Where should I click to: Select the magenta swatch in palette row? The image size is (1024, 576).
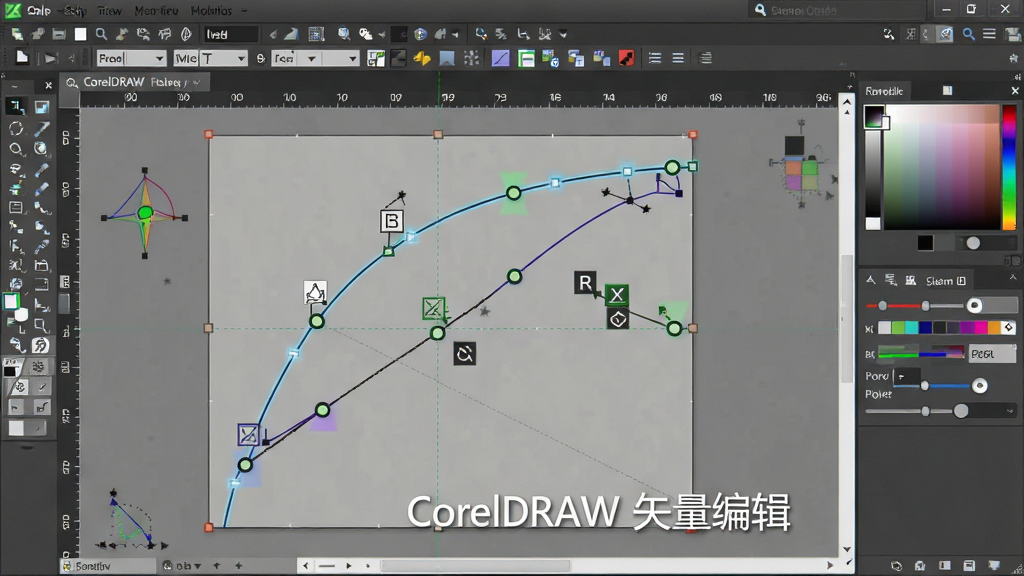980,327
